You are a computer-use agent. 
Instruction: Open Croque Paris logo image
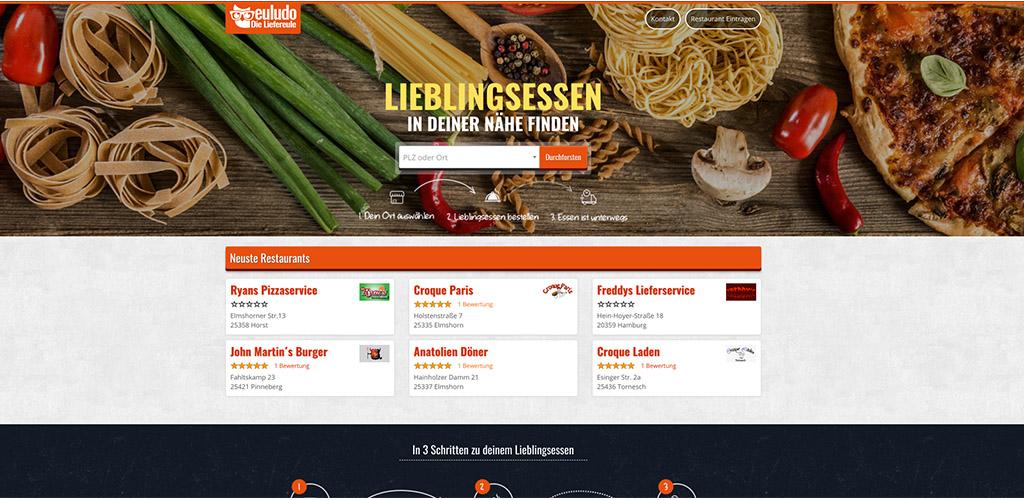click(558, 290)
